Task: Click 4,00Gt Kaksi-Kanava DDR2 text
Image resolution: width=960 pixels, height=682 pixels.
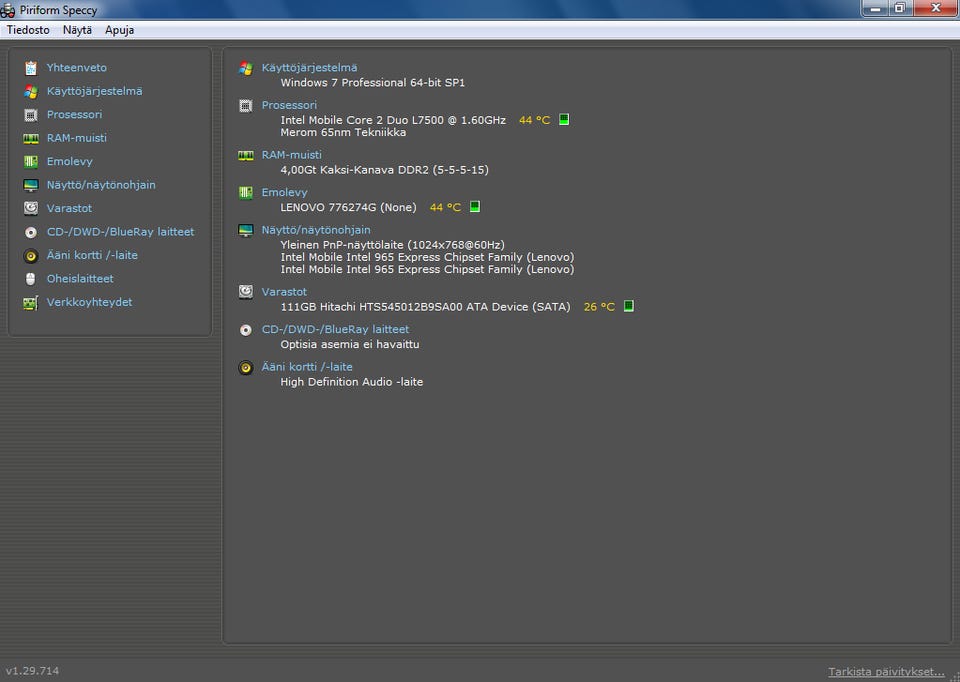Action: (x=384, y=170)
